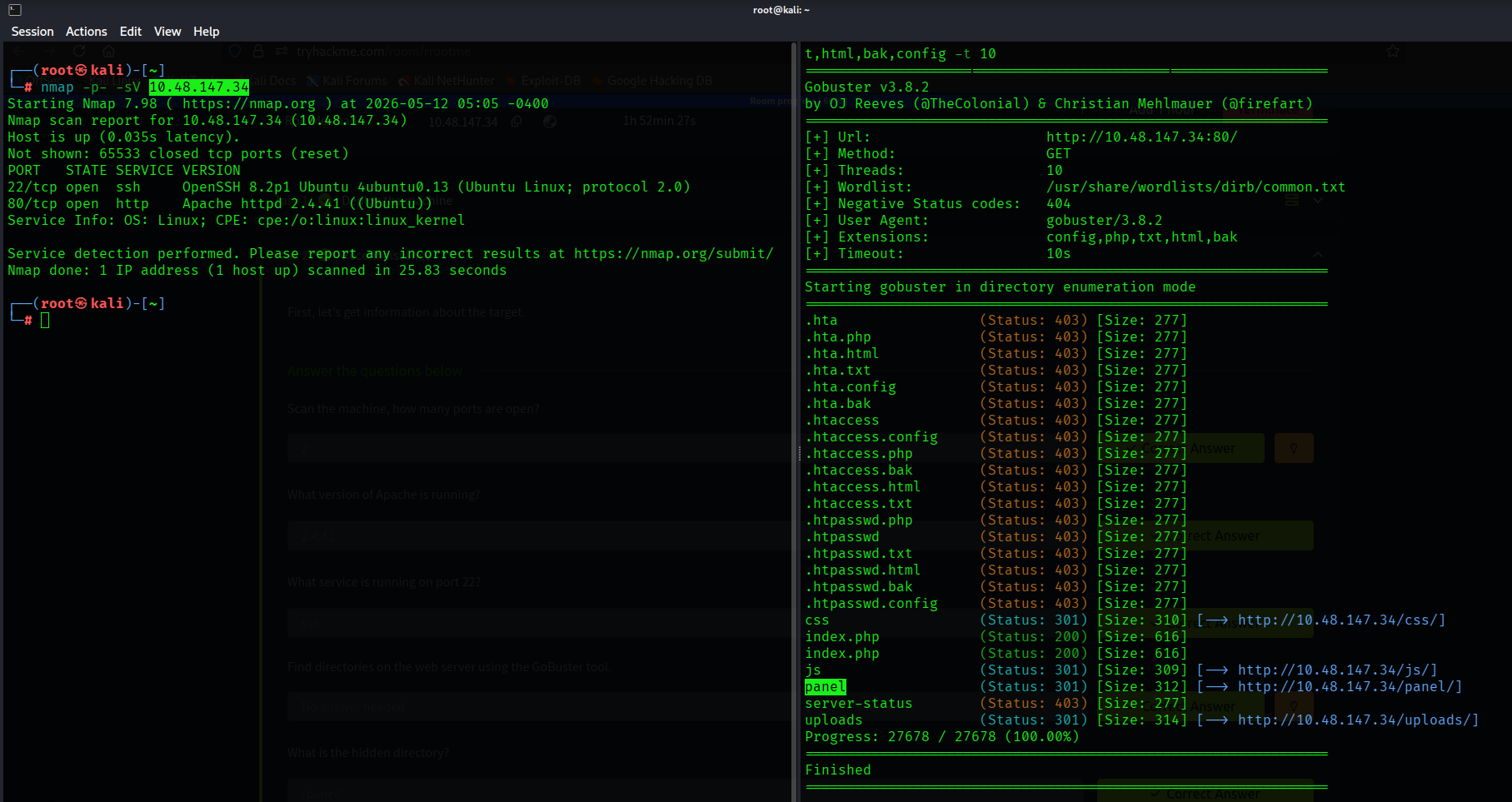
Task: Click the block cursor at the empty prompt
Action: pos(45,320)
